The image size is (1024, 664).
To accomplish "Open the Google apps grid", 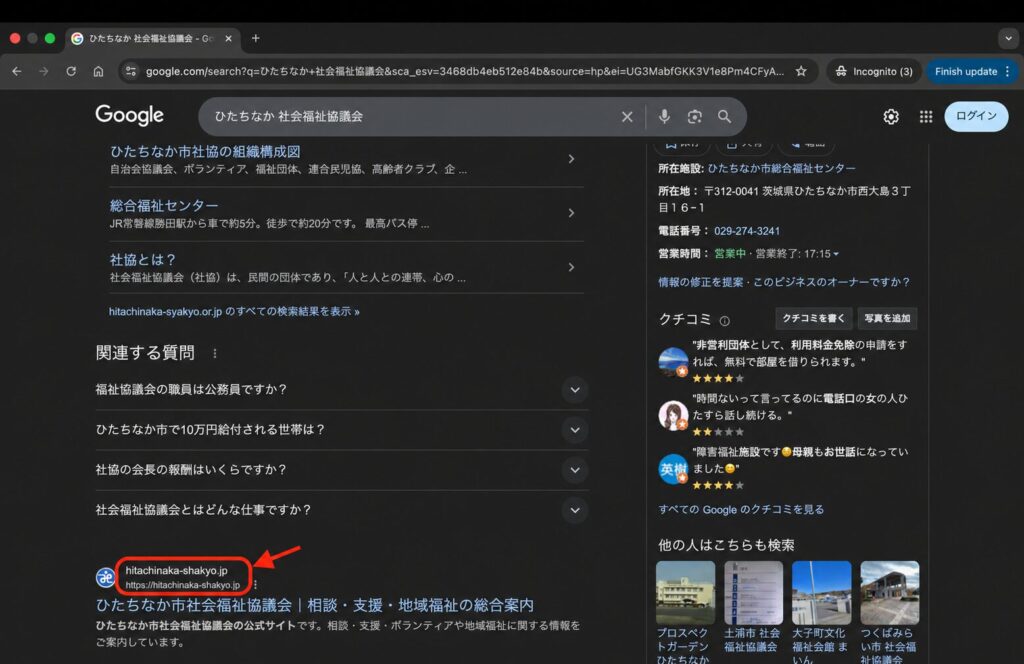I will [x=926, y=116].
